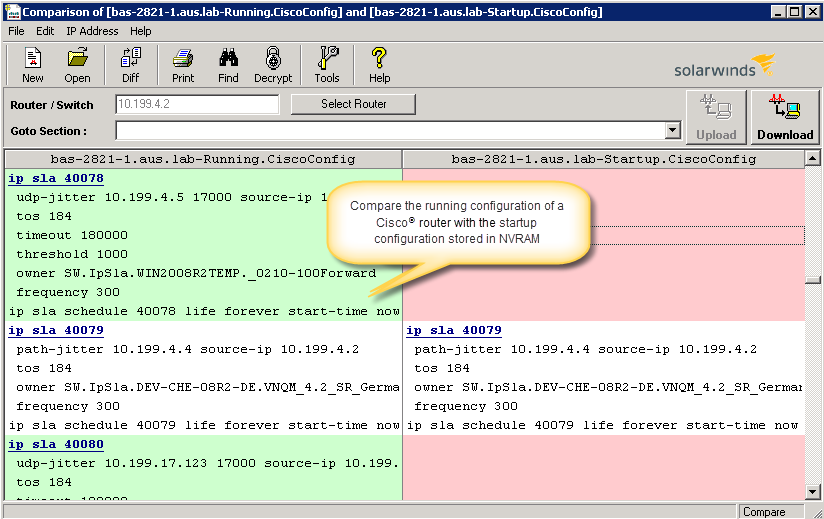The height and width of the screenshot is (519, 824).
Task: Select 'owner SW.IpSla.WIN2008R2TEMP' line
Action: (196, 273)
